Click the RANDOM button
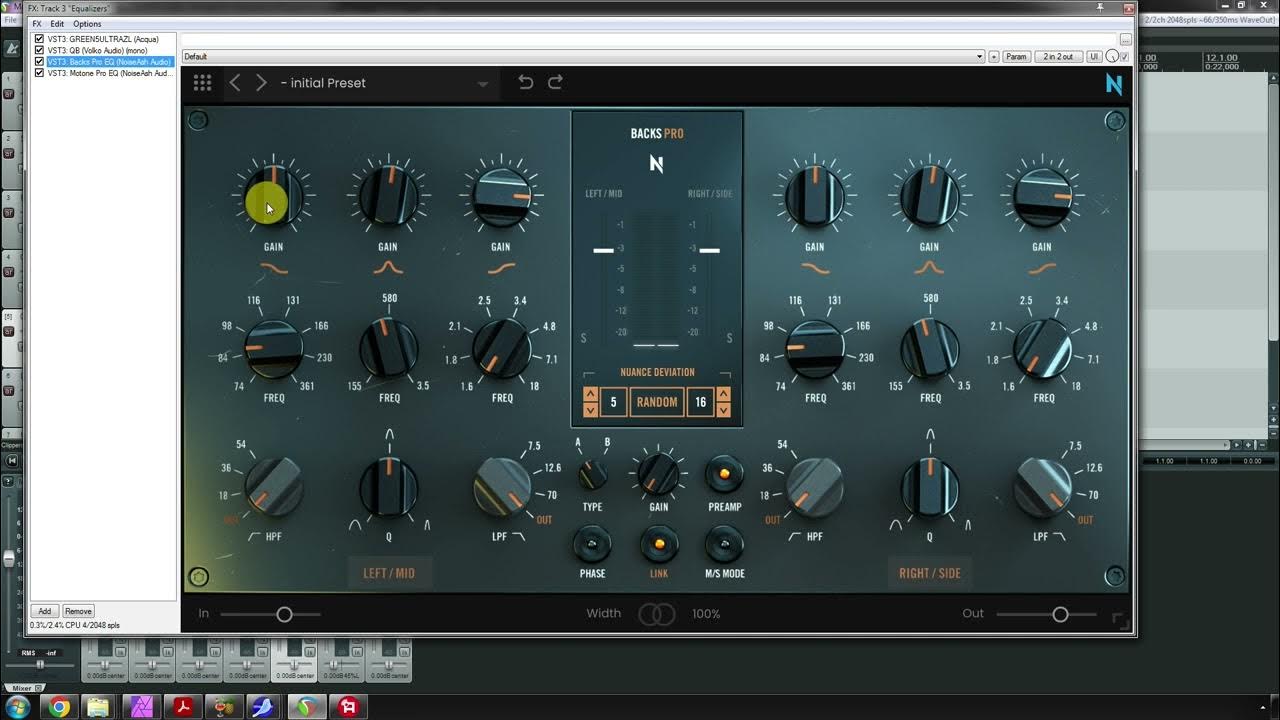This screenshot has width=1280, height=720. pyautogui.click(x=657, y=402)
